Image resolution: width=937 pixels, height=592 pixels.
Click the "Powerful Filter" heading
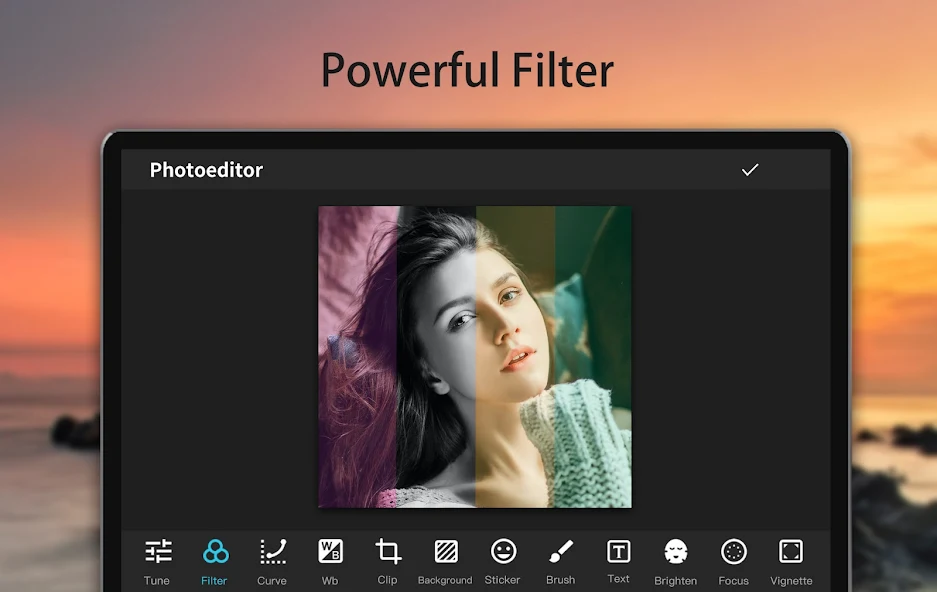[467, 71]
